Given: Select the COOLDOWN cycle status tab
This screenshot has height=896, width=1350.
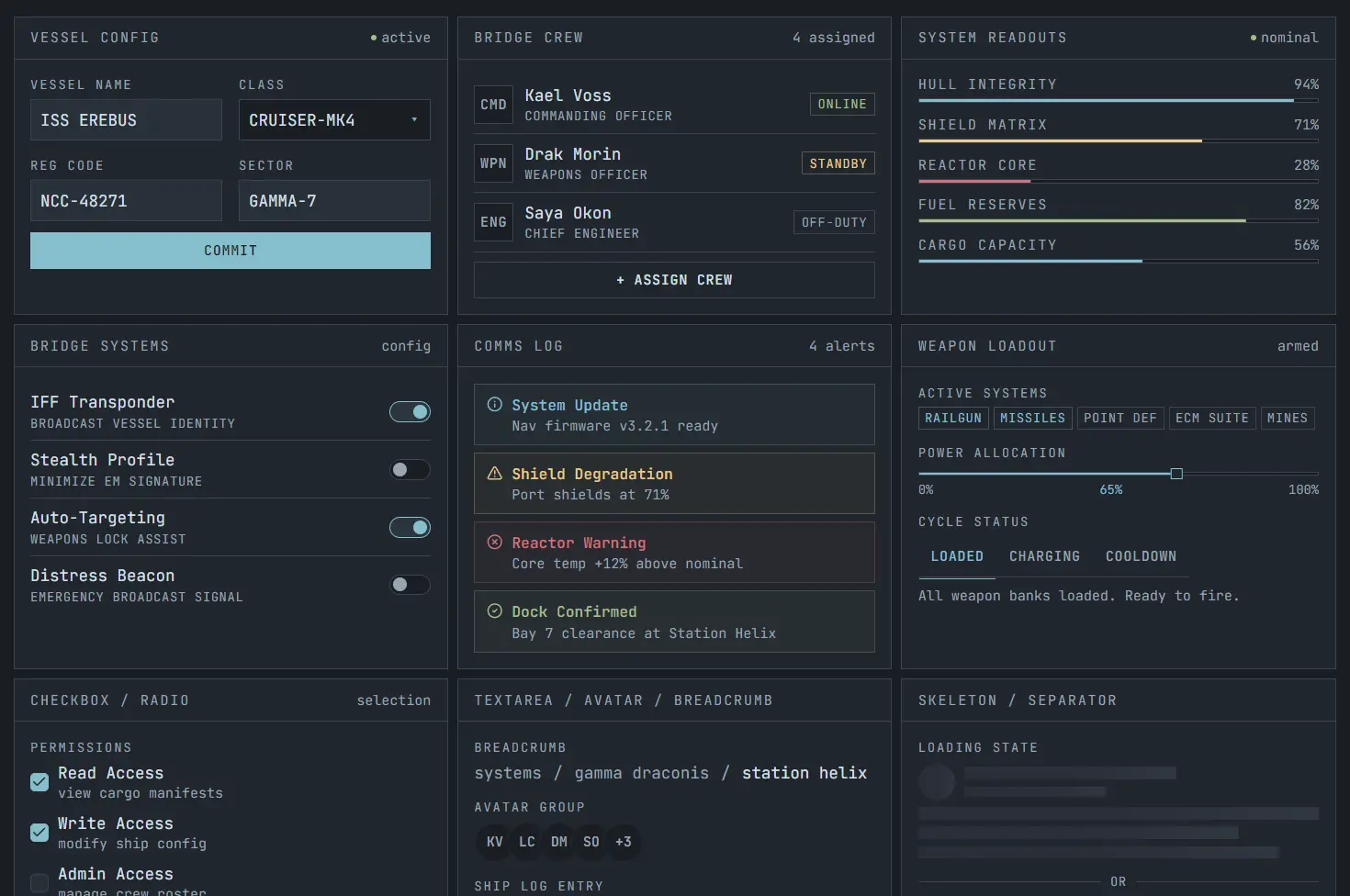Looking at the screenshot, I should [x=1141, y=556].
